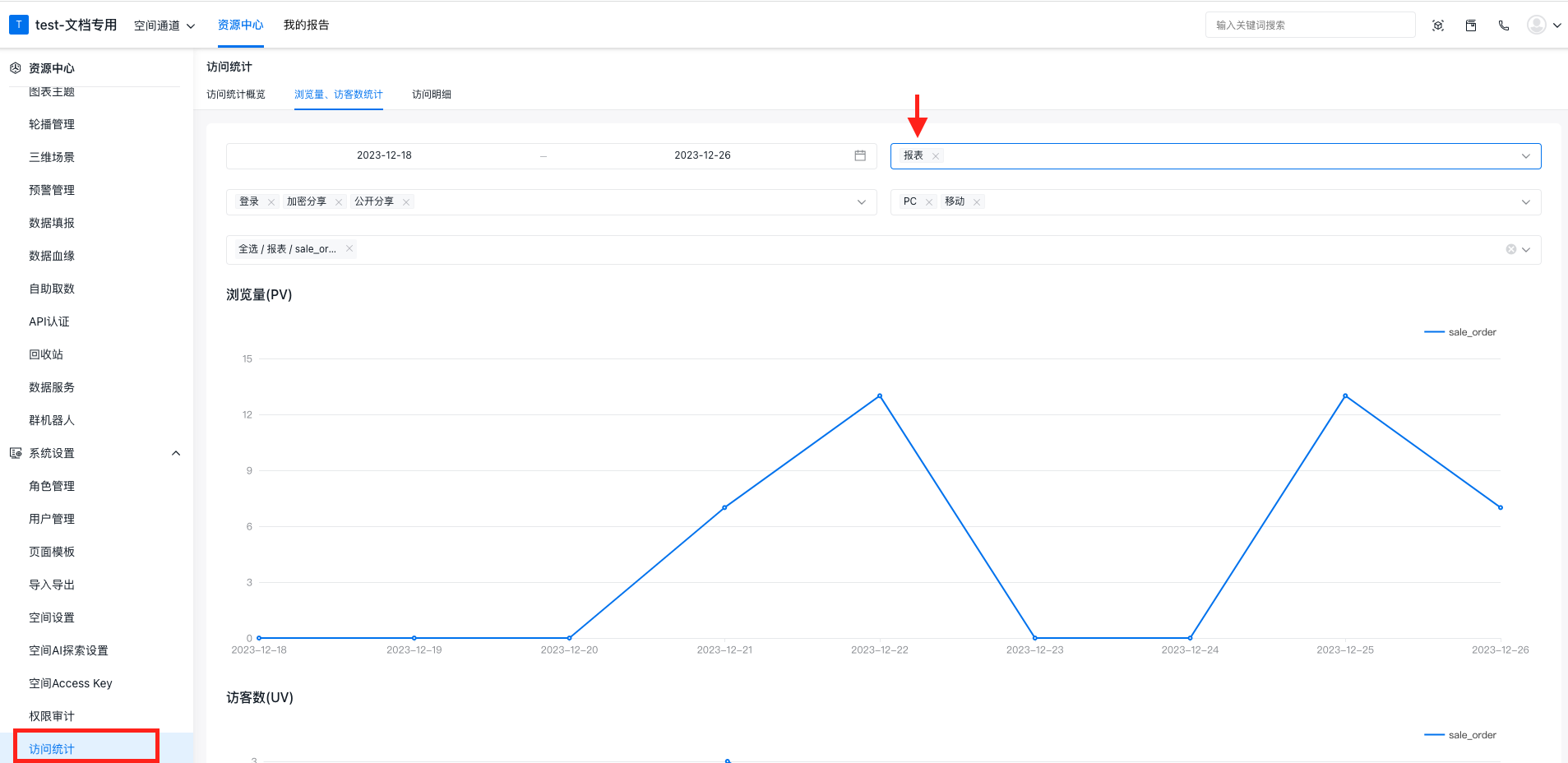Open 回收站 in sidebar
Image resolution: width=1568 pixels, height=763 pixels.
(x=46, y=354)
